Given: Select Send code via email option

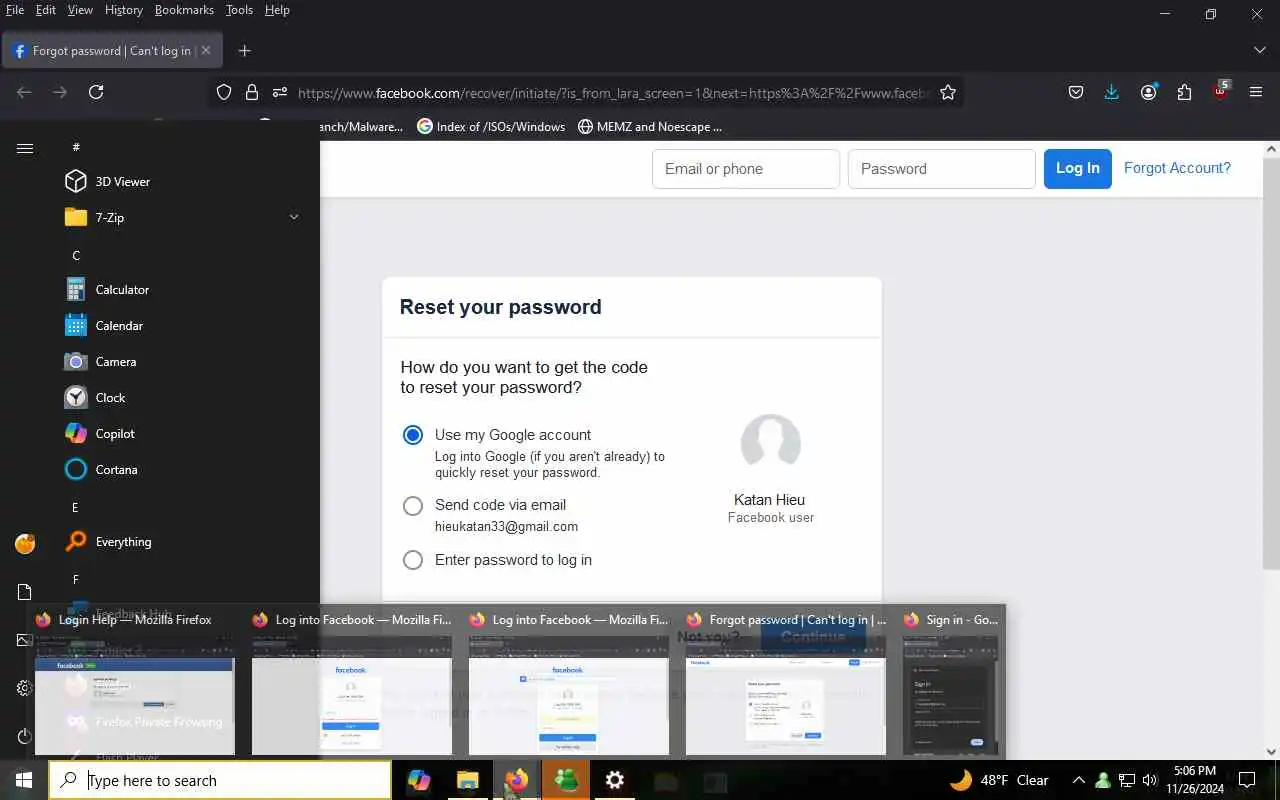Looking at the screenshot, I should coord(413,506).
